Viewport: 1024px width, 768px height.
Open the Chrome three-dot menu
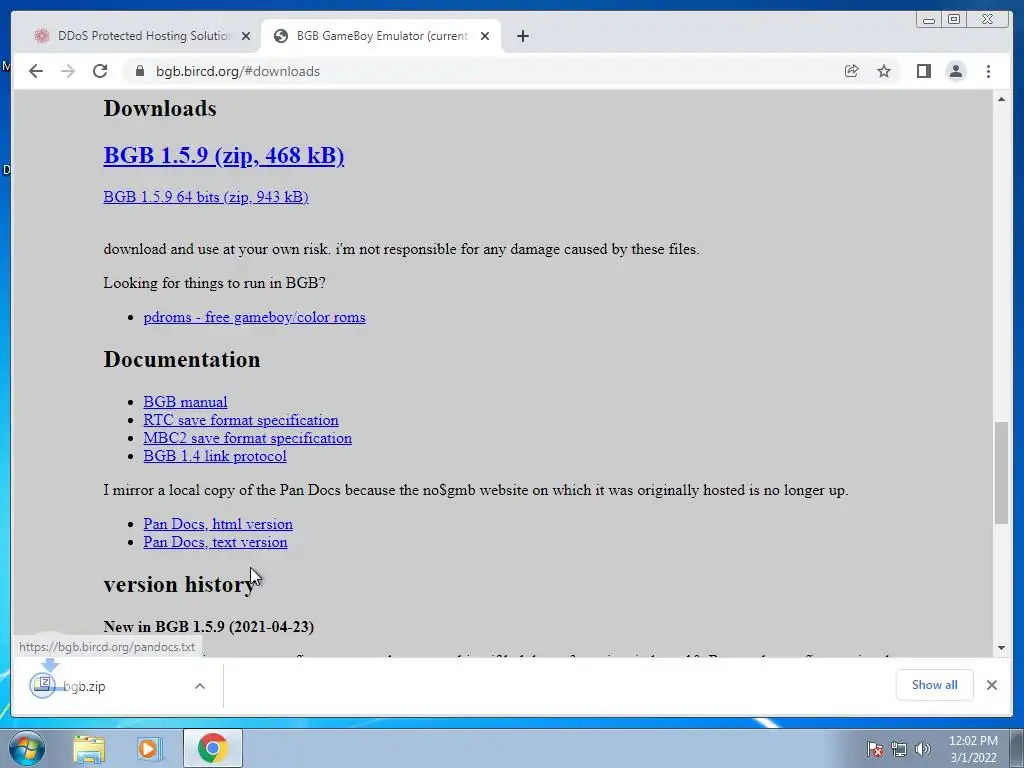(988, 71)
